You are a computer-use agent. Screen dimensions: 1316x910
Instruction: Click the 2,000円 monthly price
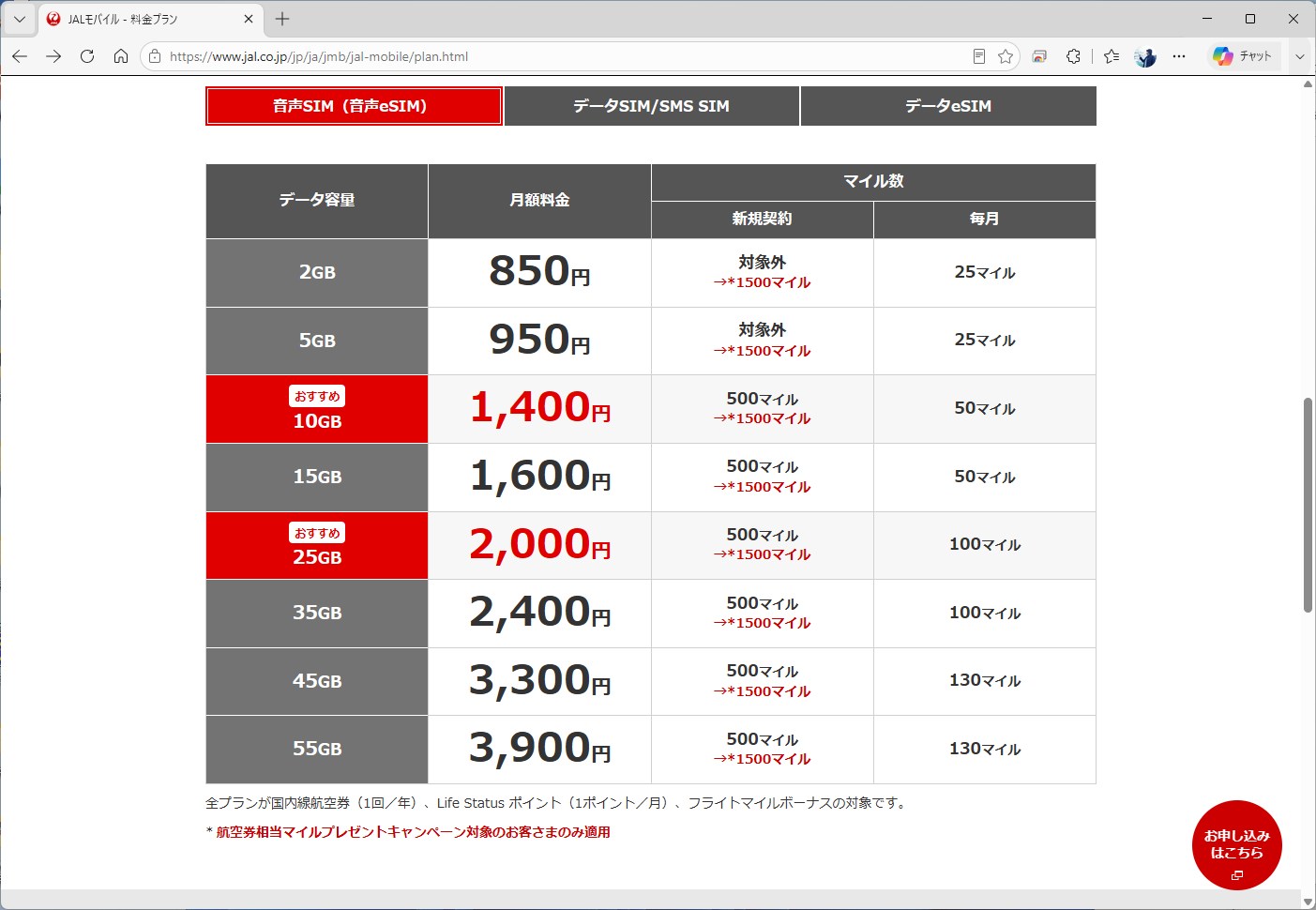tap(540, 544)
